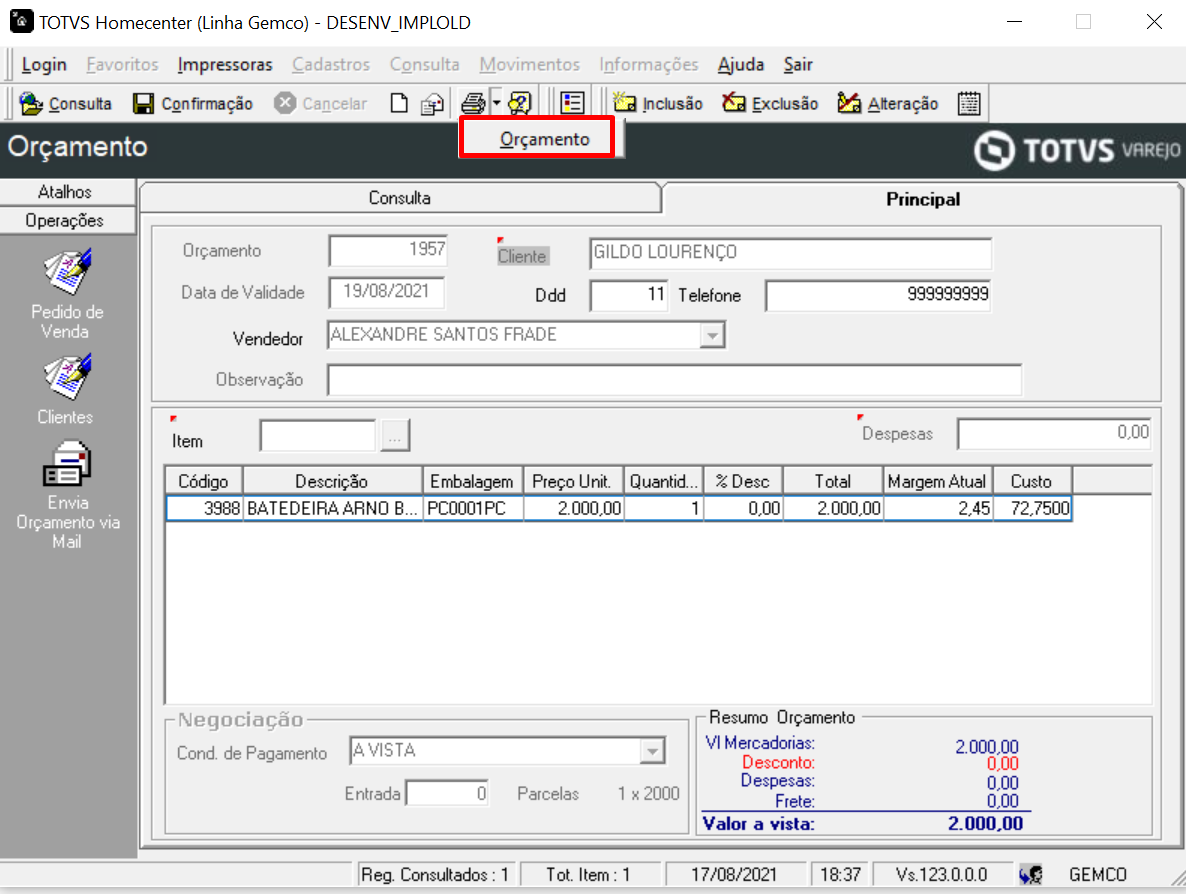The width and height of the screenshot is (1186, 894).
Task: Click the Confirmação save button
Action: (192, 104)
